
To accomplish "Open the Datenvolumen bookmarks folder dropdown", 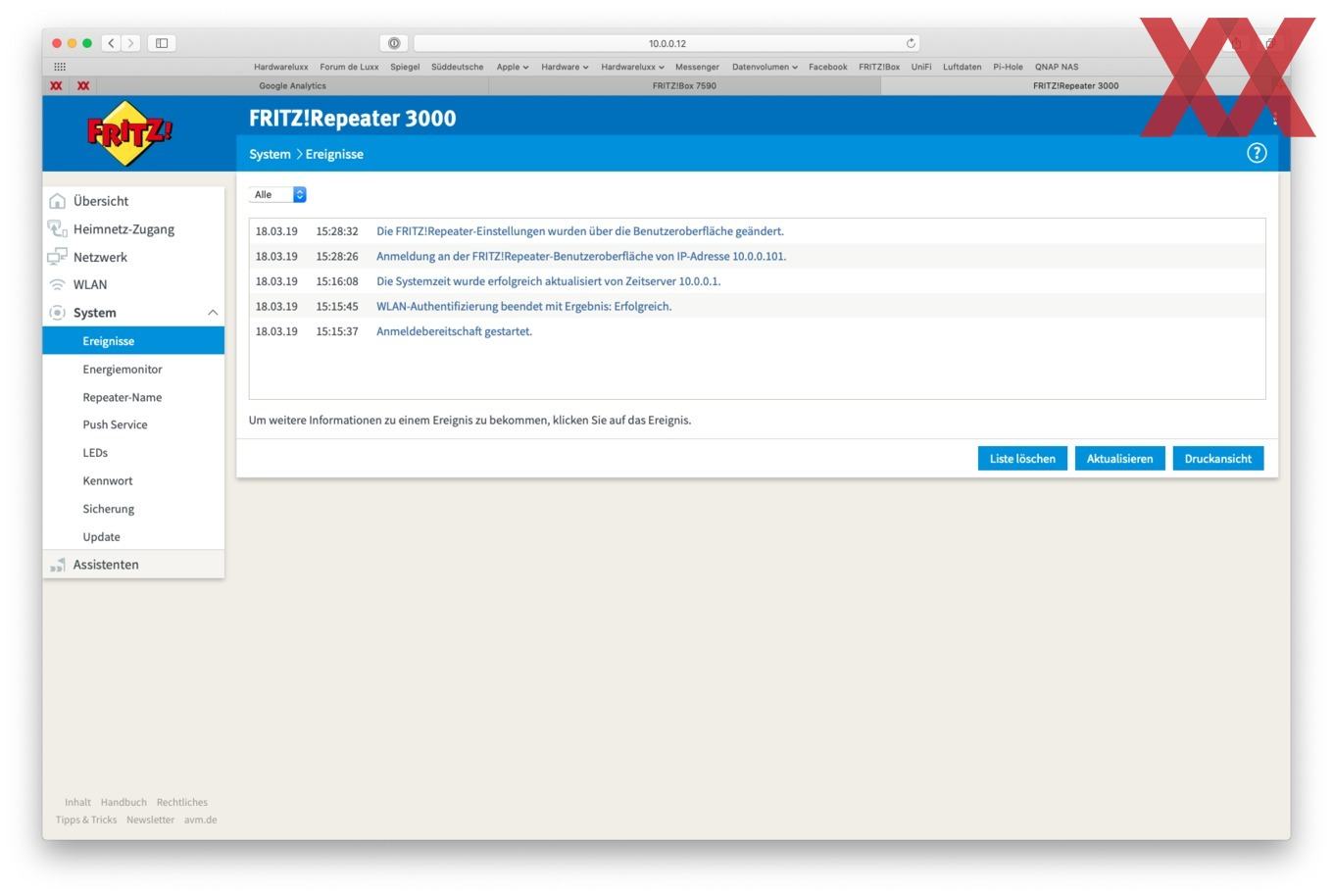I will coord(765,67).
